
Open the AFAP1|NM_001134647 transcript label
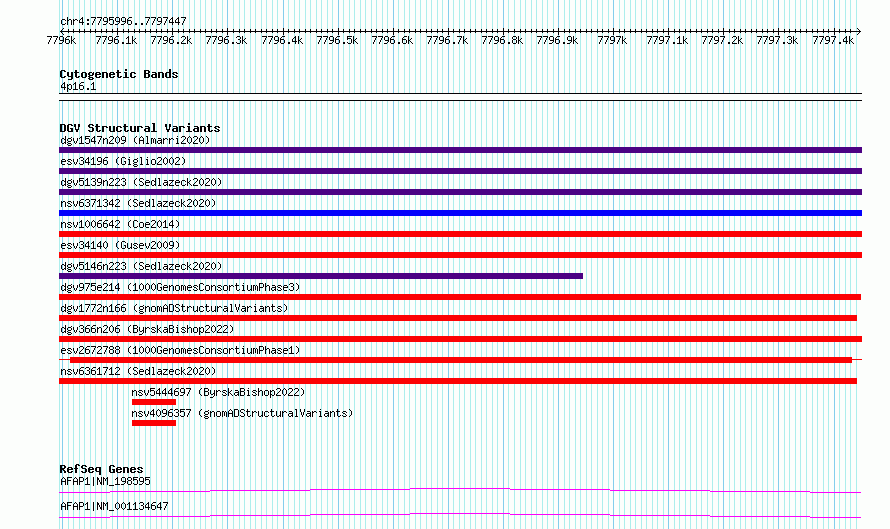114,506
